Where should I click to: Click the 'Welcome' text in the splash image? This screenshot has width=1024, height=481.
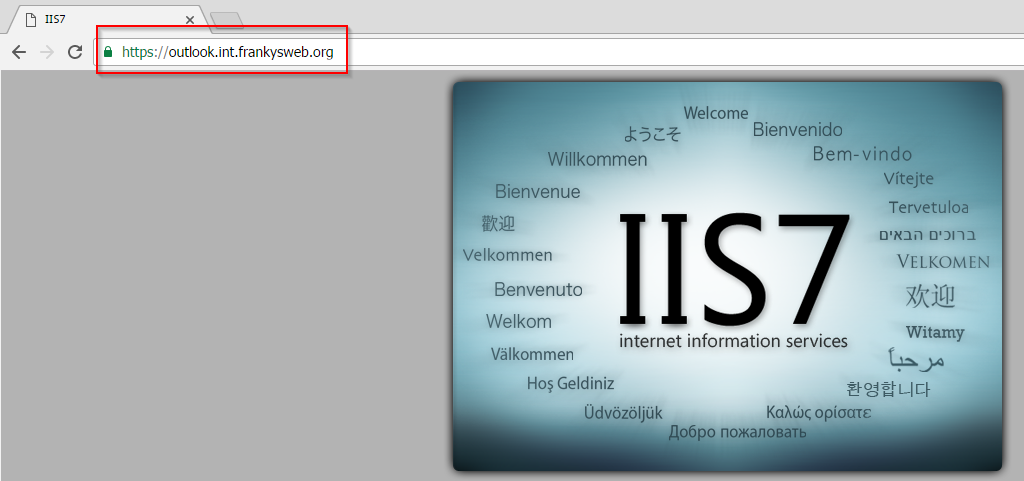point(716,113)
